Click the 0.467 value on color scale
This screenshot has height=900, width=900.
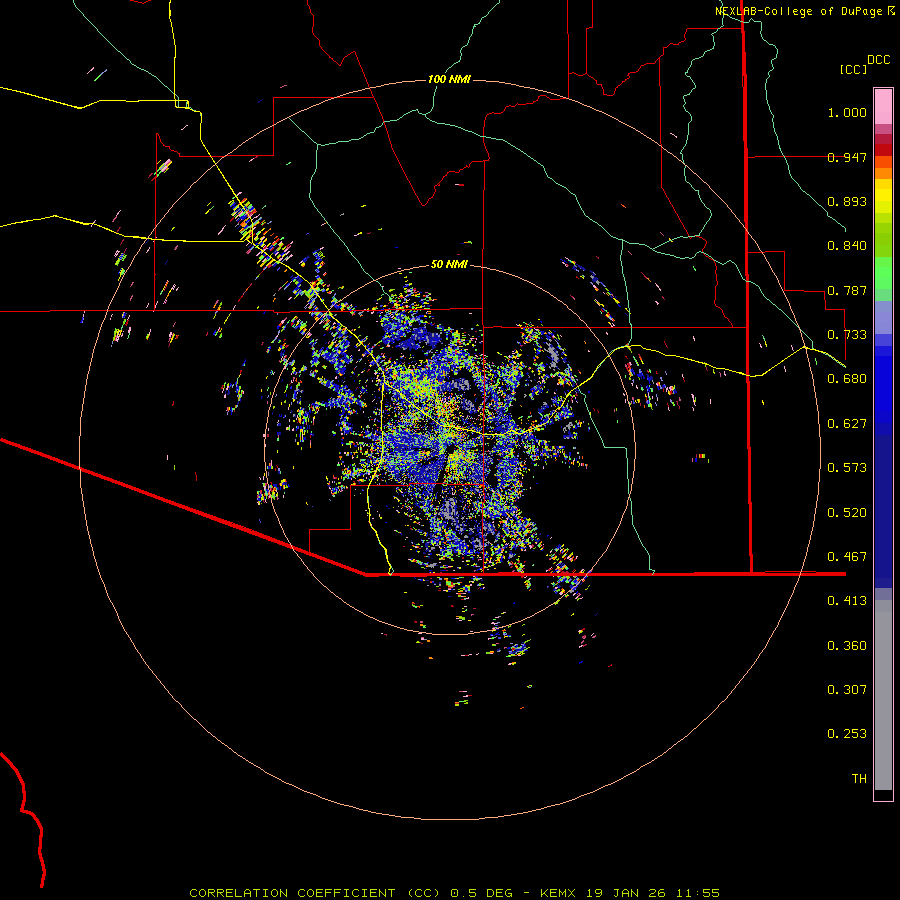pos(847,557)
